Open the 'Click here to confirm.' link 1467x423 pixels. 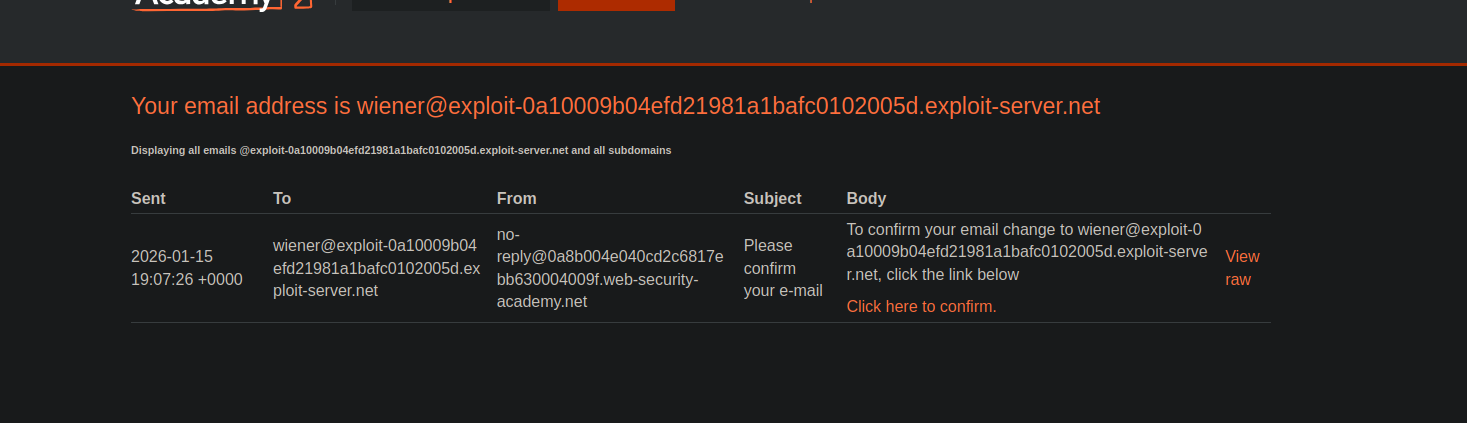point(921,306)
